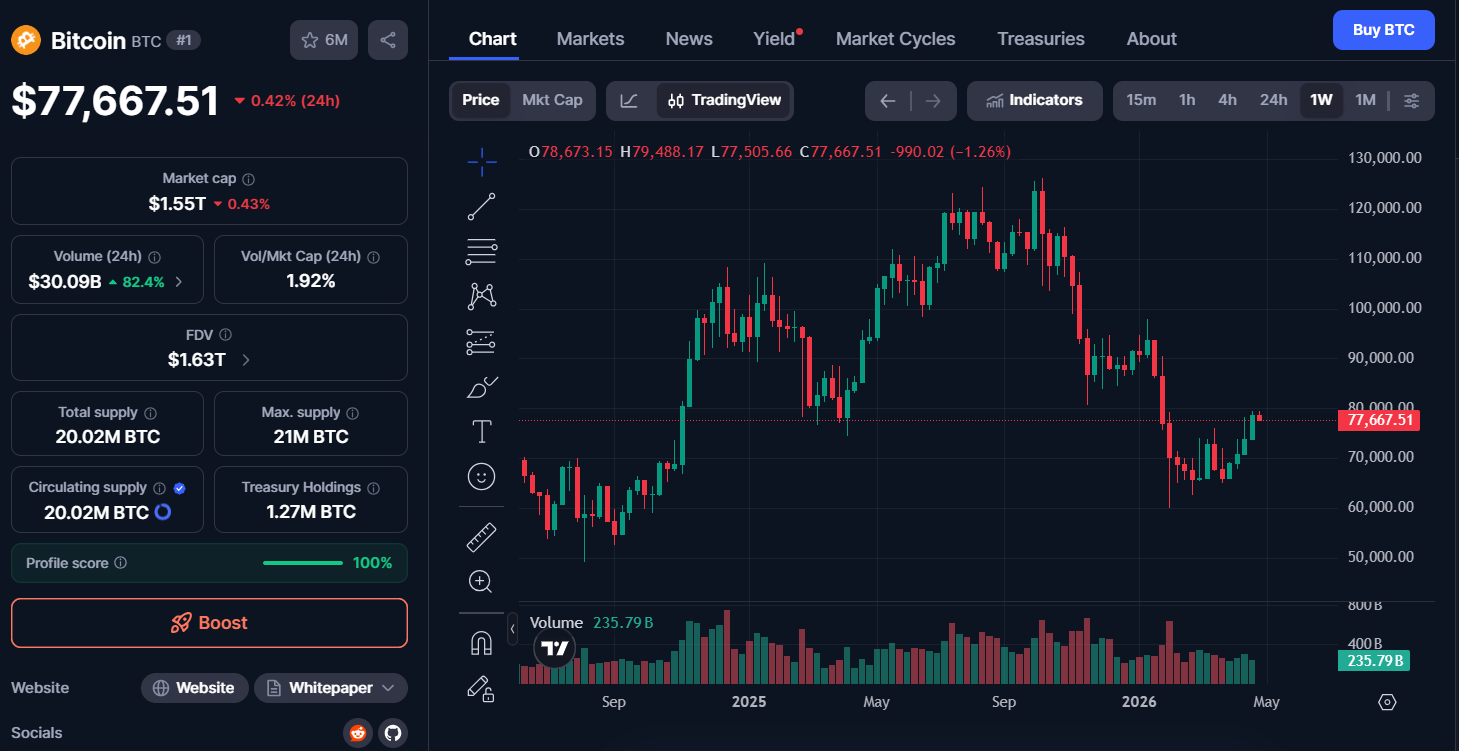Click the Buy BTC button
This screenshot has width=1459, height=751.
tap(1384, 30)
